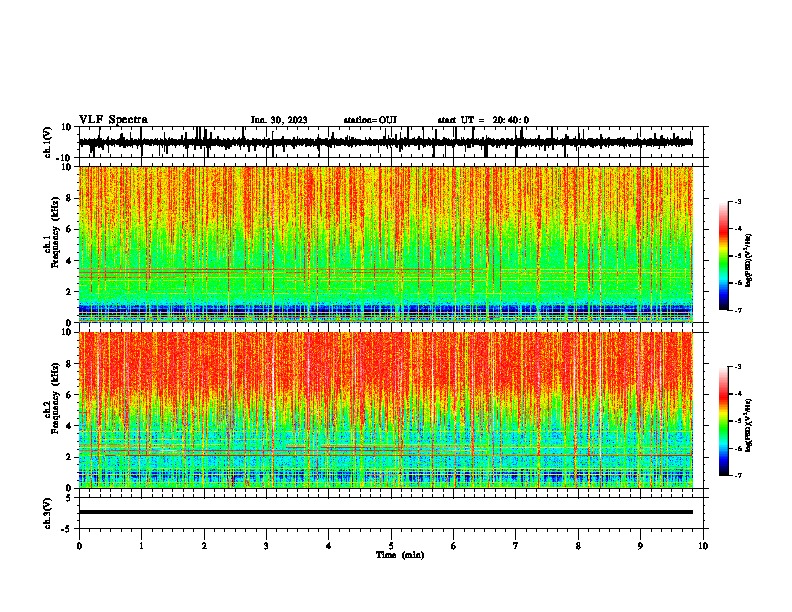Click the -3 value on ch.1 colorbar
Viewport: 792px width, 612px height.
pos(737,201)
